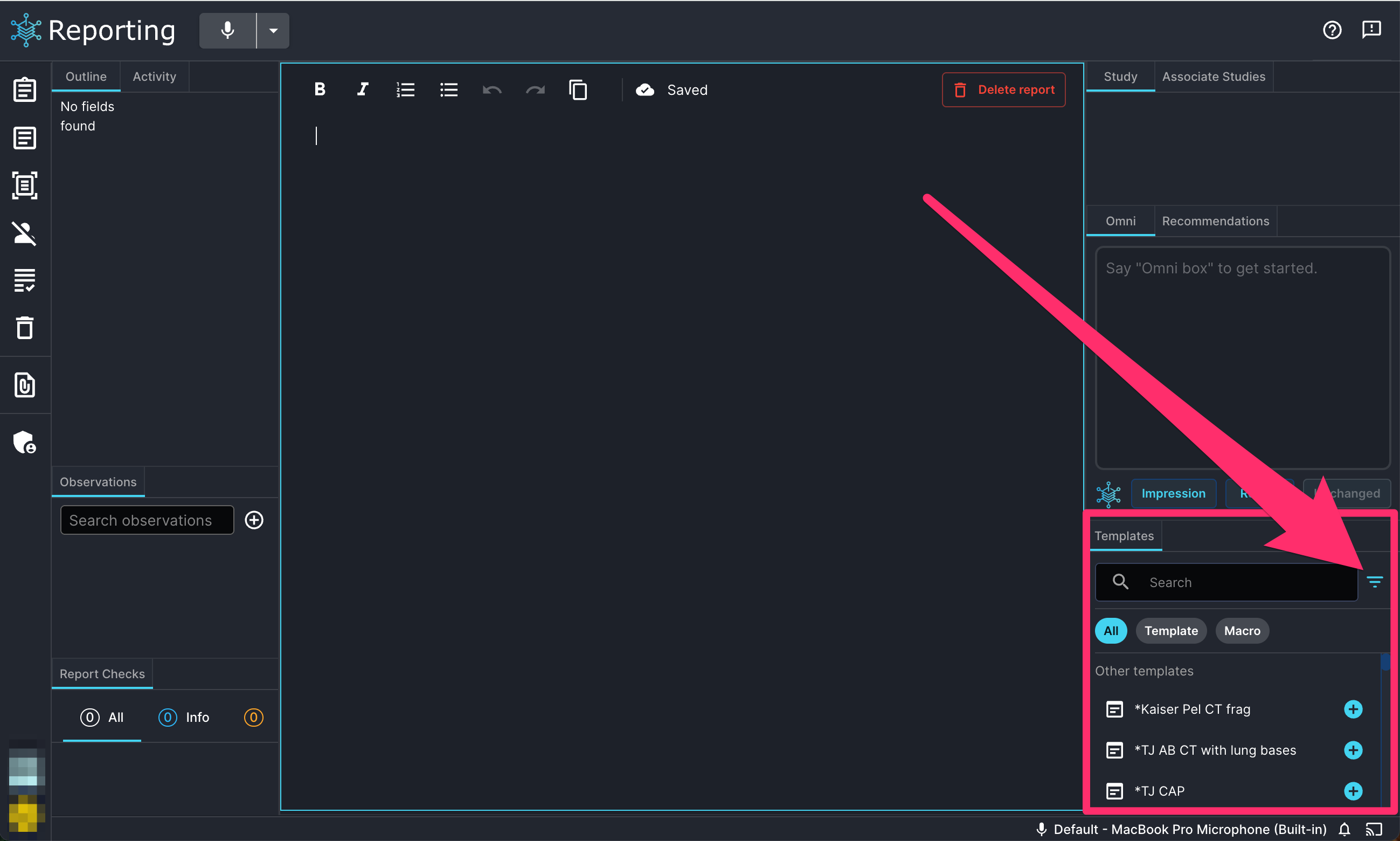Screen dimensions: 1400x841
Task: Click the Reporting logo title
Action: coord(93,30)
